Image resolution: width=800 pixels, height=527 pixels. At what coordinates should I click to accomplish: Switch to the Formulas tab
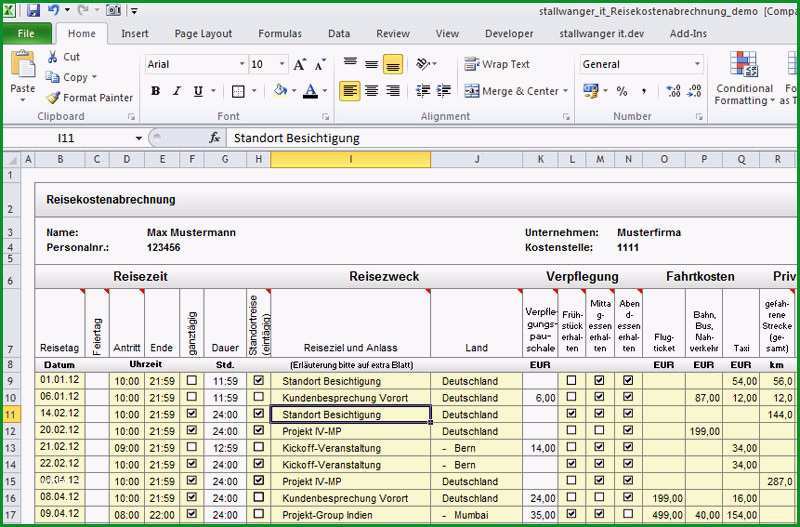coord(280,34)
